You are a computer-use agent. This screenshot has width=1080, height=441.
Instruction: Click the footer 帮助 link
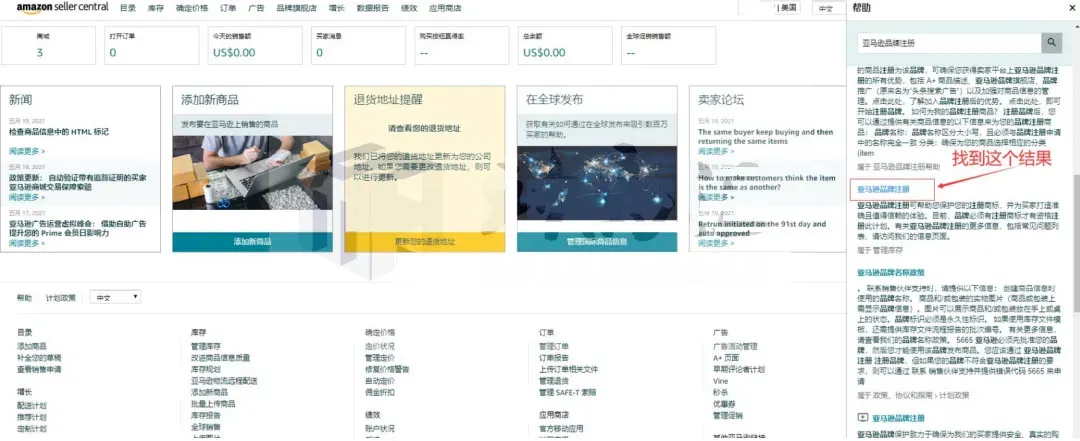coord(24,298)
